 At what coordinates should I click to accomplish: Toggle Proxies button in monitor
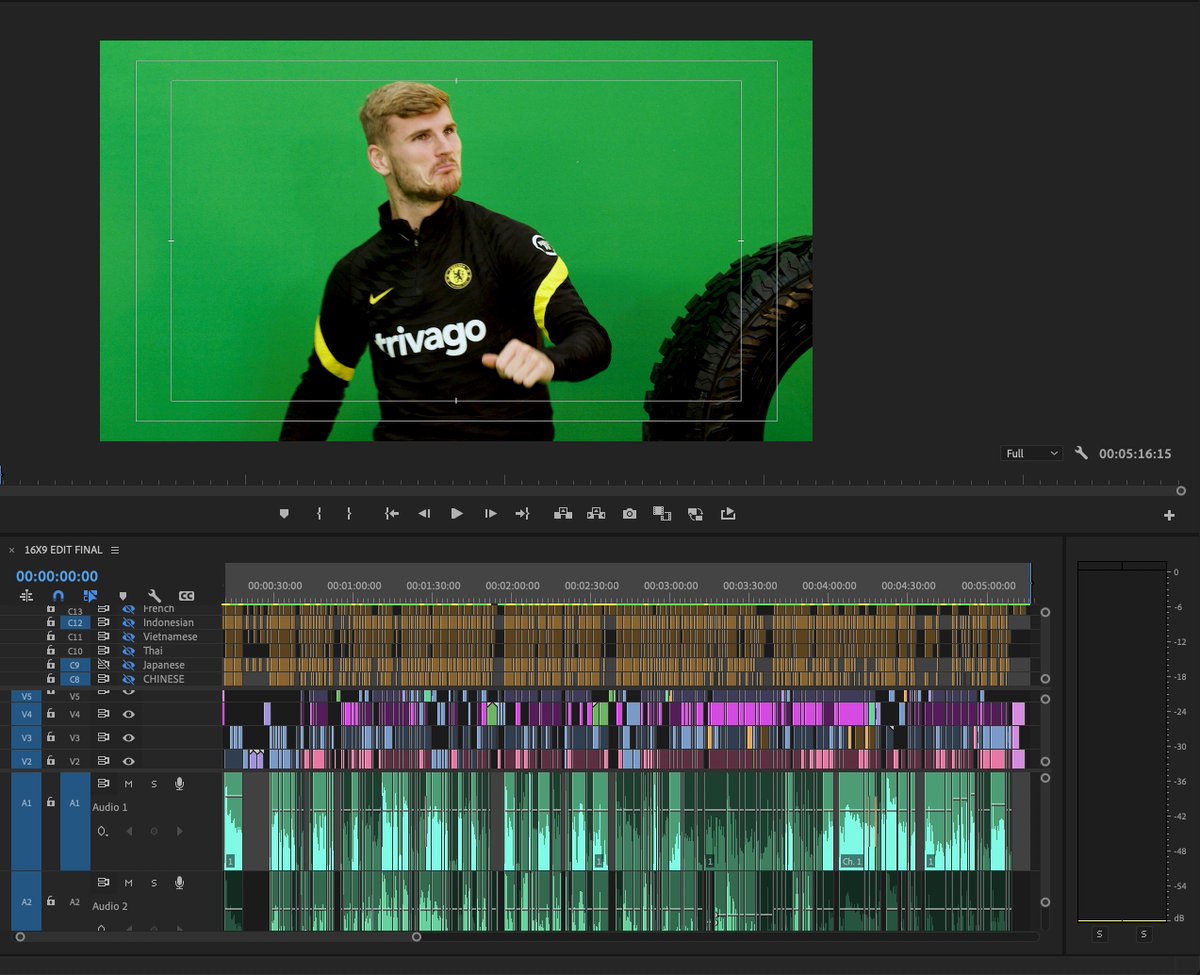coord(695,513)
